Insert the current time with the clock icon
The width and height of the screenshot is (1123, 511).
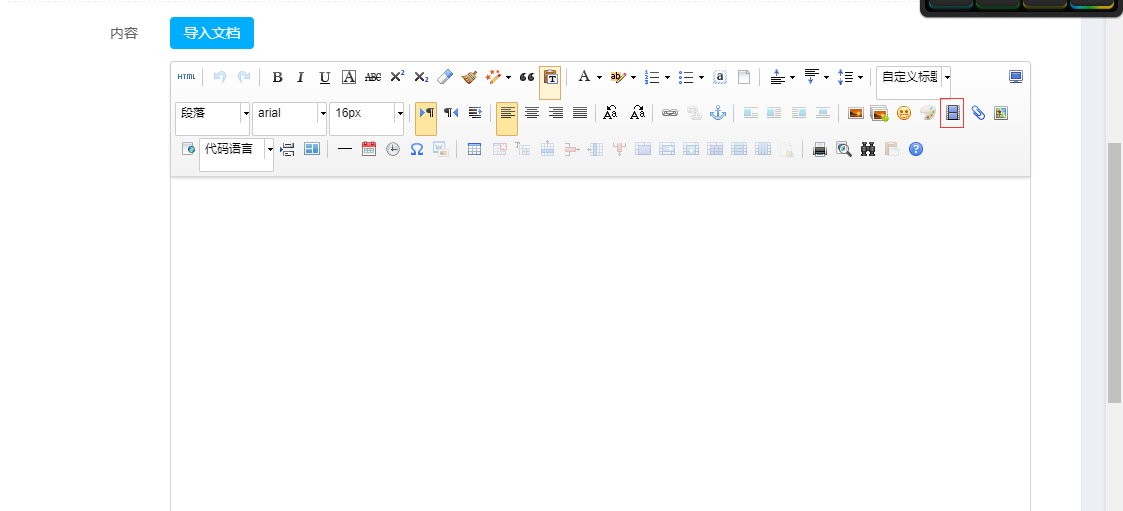click(393, 149)
